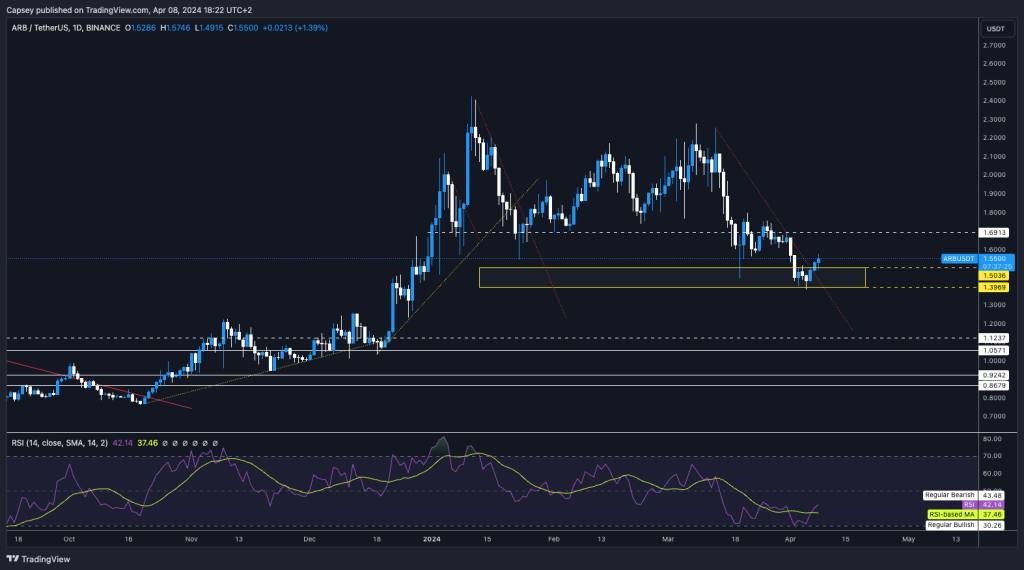Open the USDT currency selector
Viewport: 1024px width, 570px height.
point(996,29)
